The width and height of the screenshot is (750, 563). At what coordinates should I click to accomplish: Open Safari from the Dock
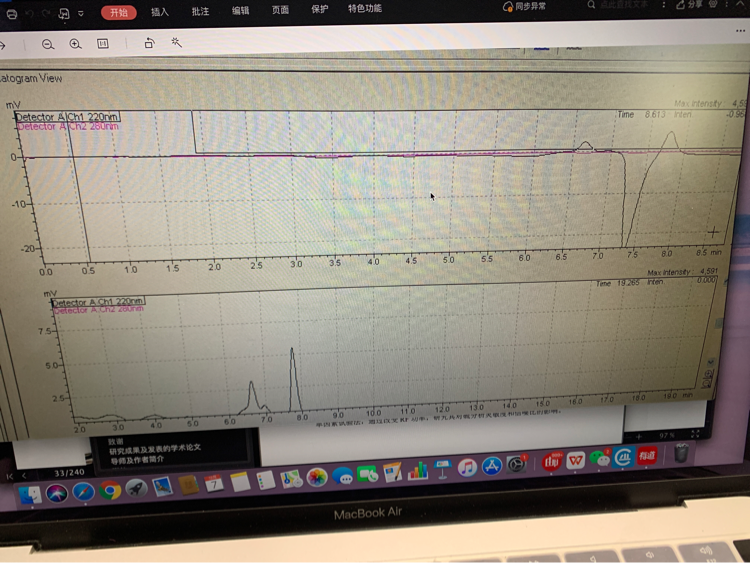(x=83, y=491)
